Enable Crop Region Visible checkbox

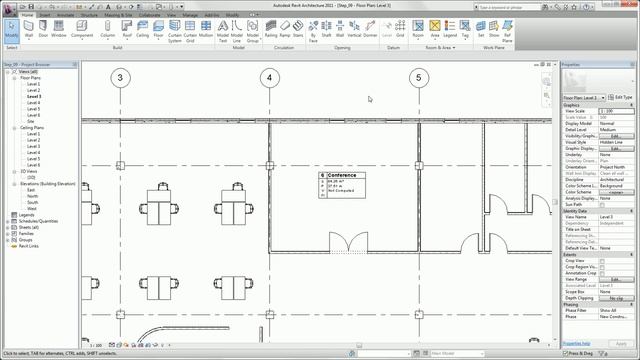(602, 267)
